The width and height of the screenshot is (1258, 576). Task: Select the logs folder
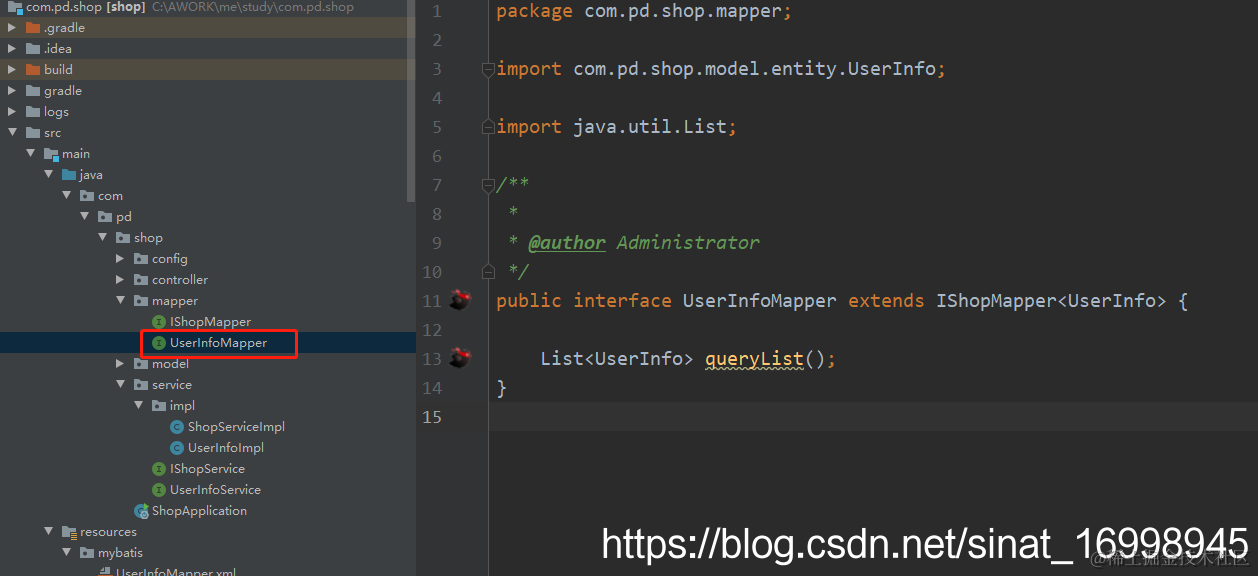56,112
